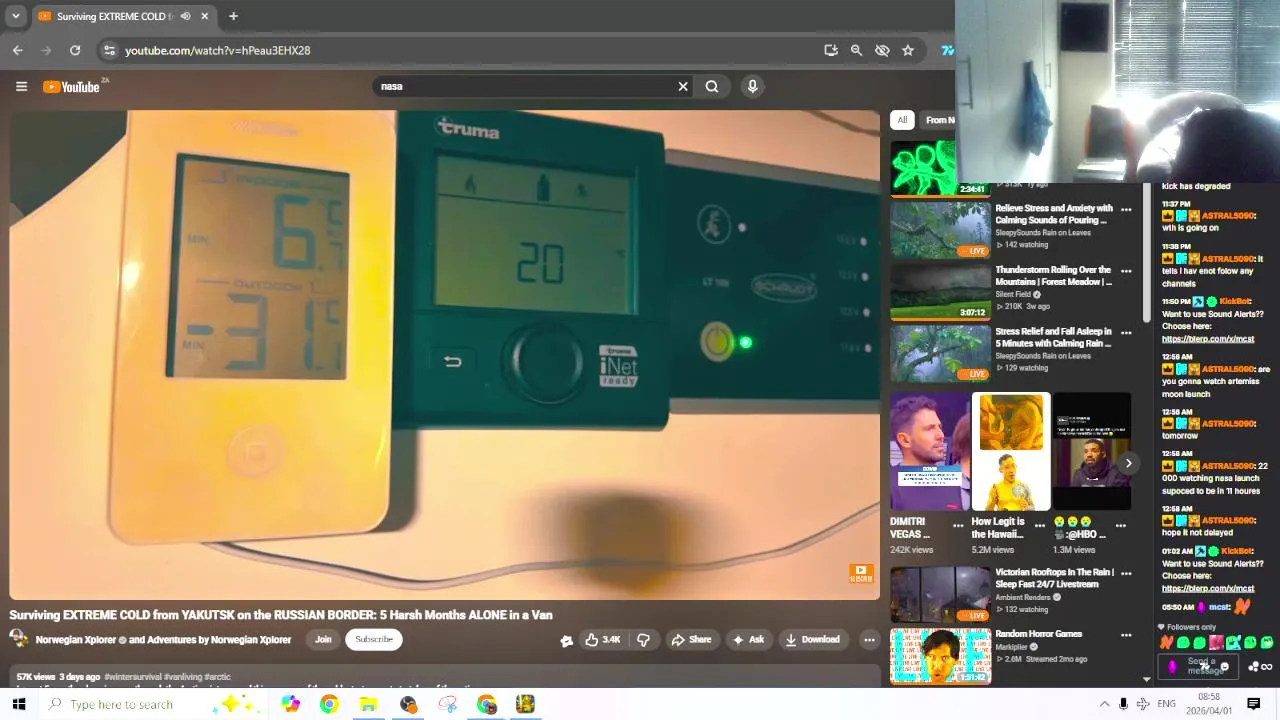The height and width of the screenshot is (720, 1280).
Task: Subscribe to the channel
Action: click(374, 640)
